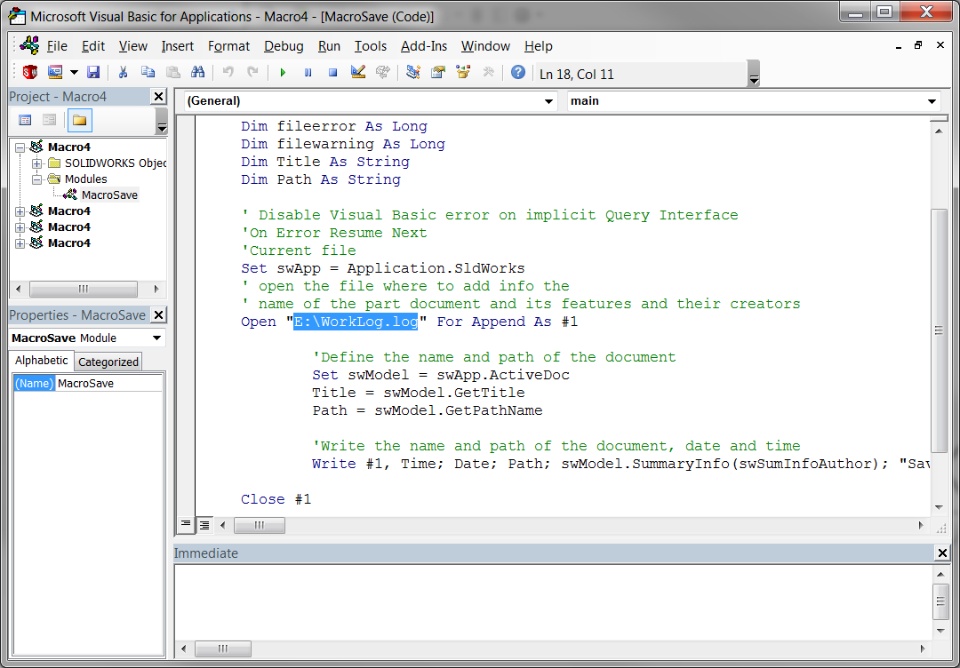Click the highlighted E:\WorkLog.log text
The height and width of the screenshot is (668, 960).
click(355, 321)
